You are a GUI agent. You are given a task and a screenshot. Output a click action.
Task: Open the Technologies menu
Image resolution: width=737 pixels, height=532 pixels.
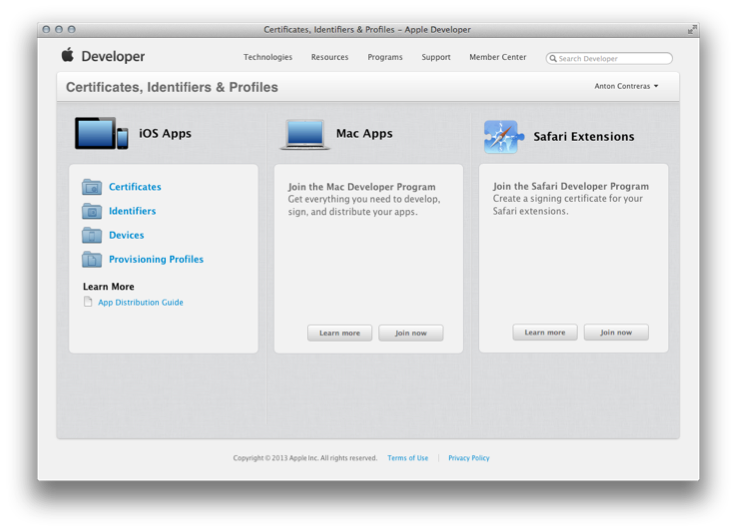268,57
